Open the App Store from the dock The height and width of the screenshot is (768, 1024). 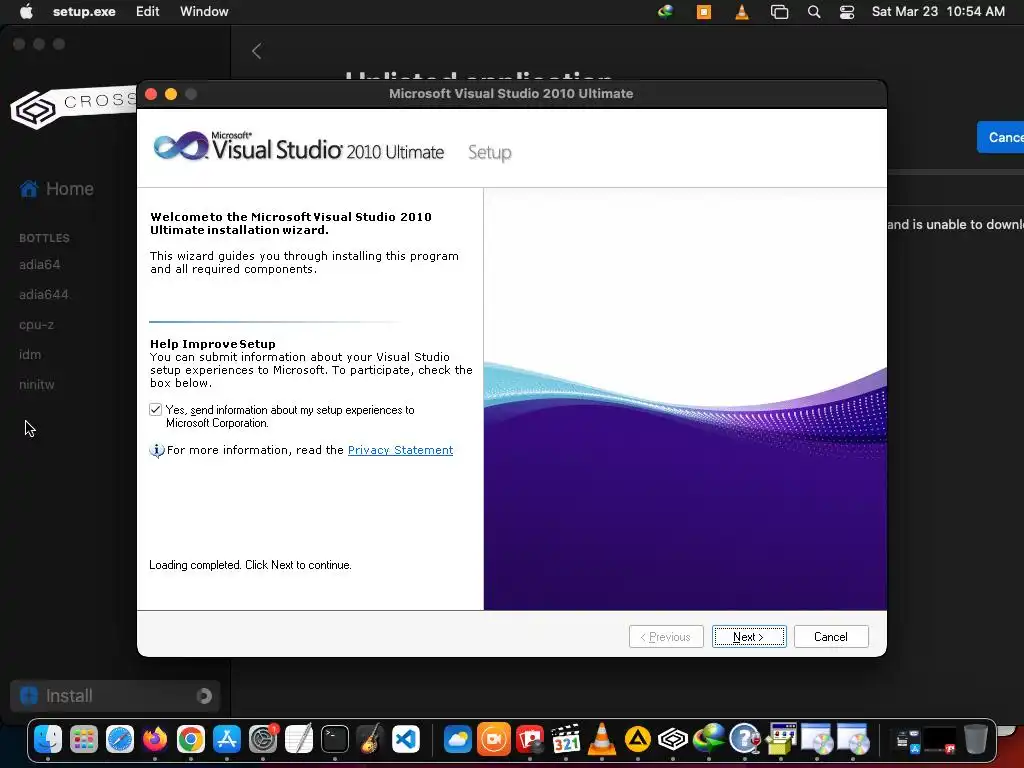(227, 740)
